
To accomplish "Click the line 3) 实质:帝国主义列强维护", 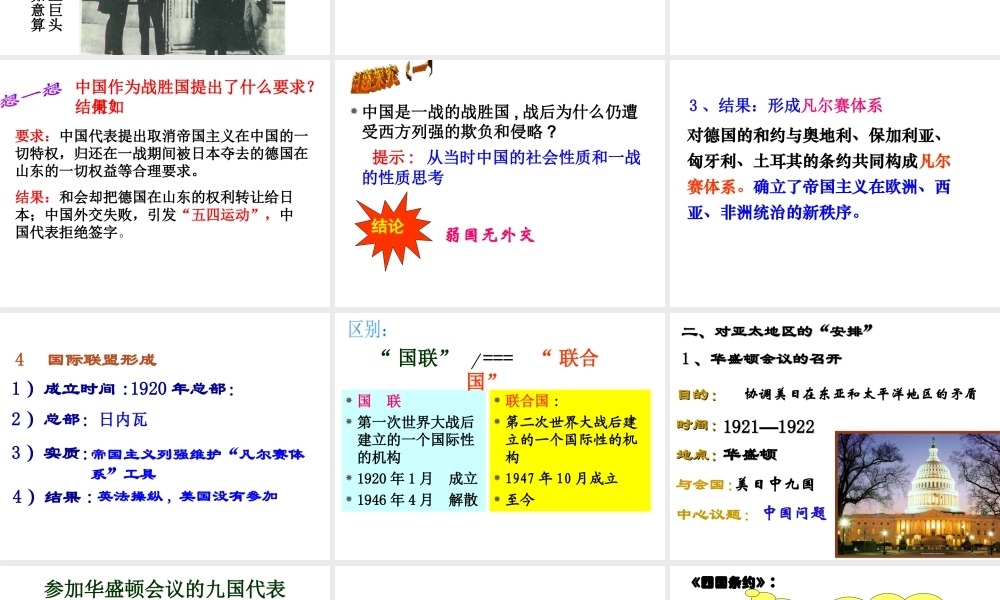I will click(x=158, y=462).
